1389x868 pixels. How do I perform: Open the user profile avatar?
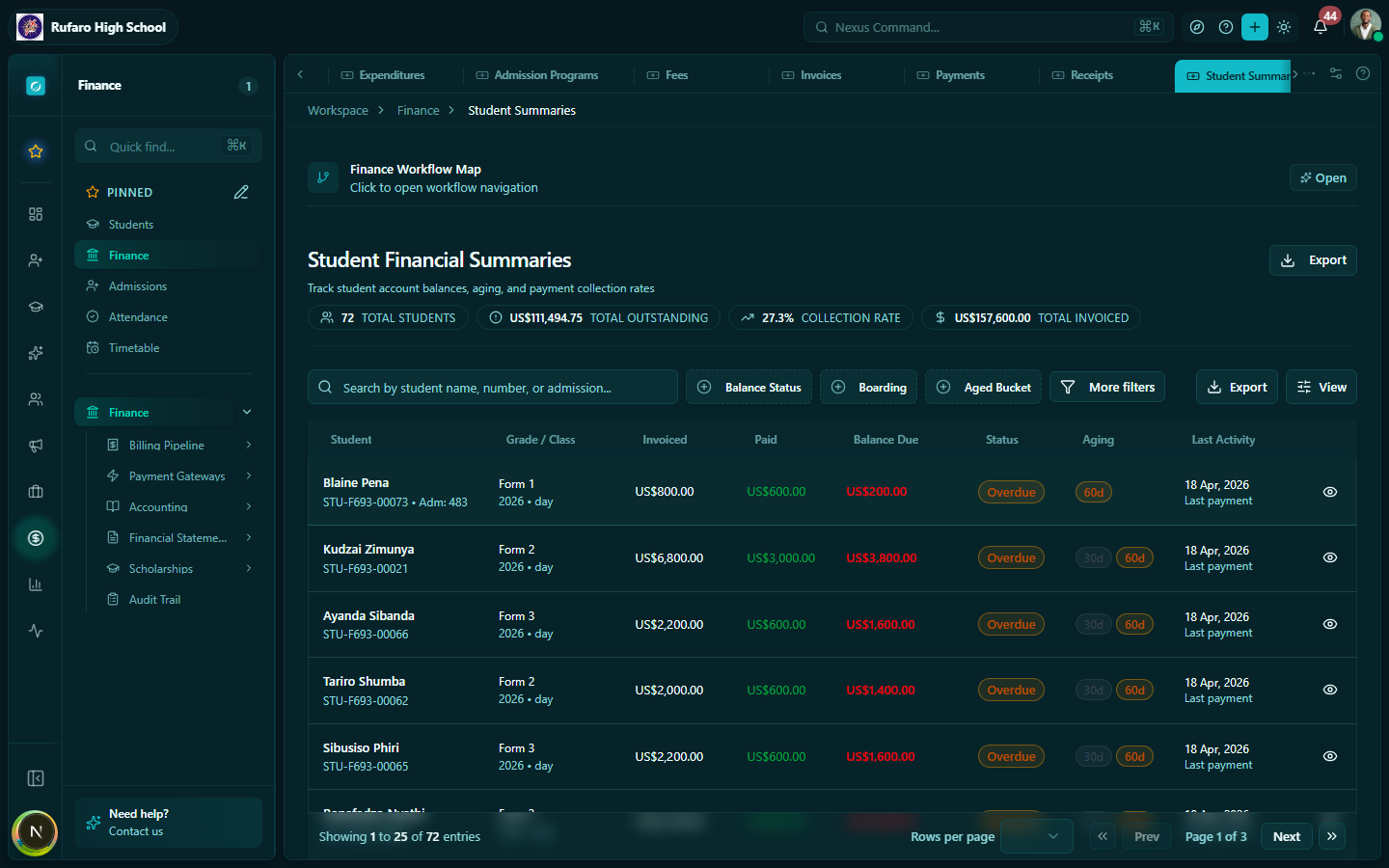click(1365, 25)
